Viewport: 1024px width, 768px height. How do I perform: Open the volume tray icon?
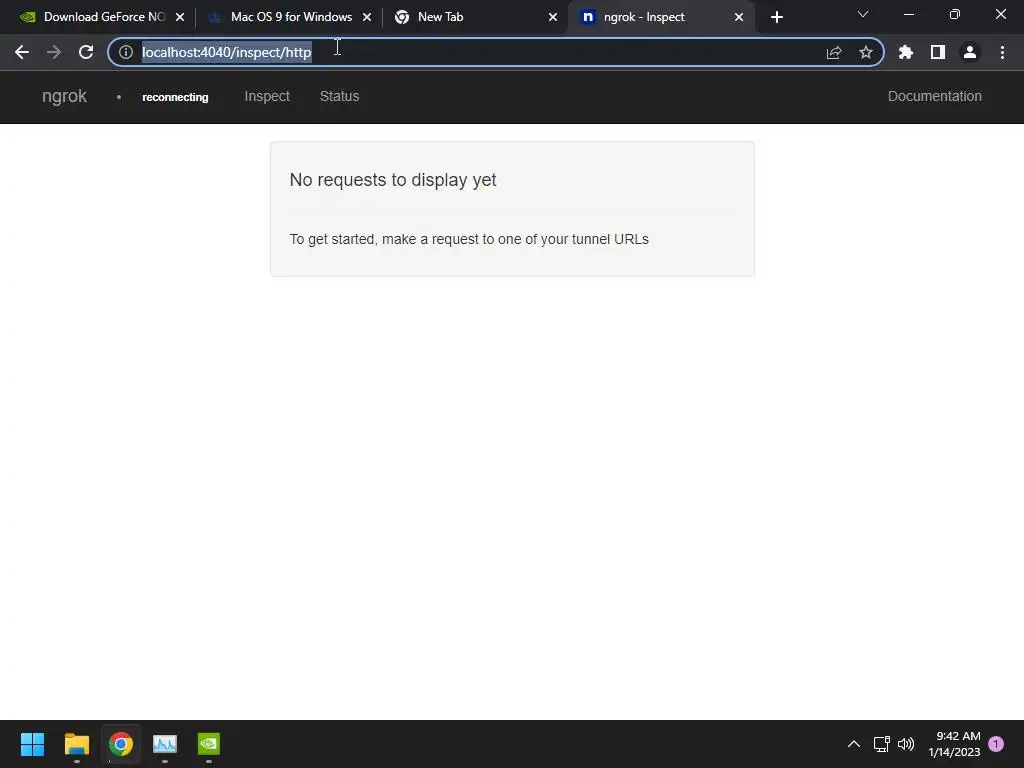(x=906, y=744)
